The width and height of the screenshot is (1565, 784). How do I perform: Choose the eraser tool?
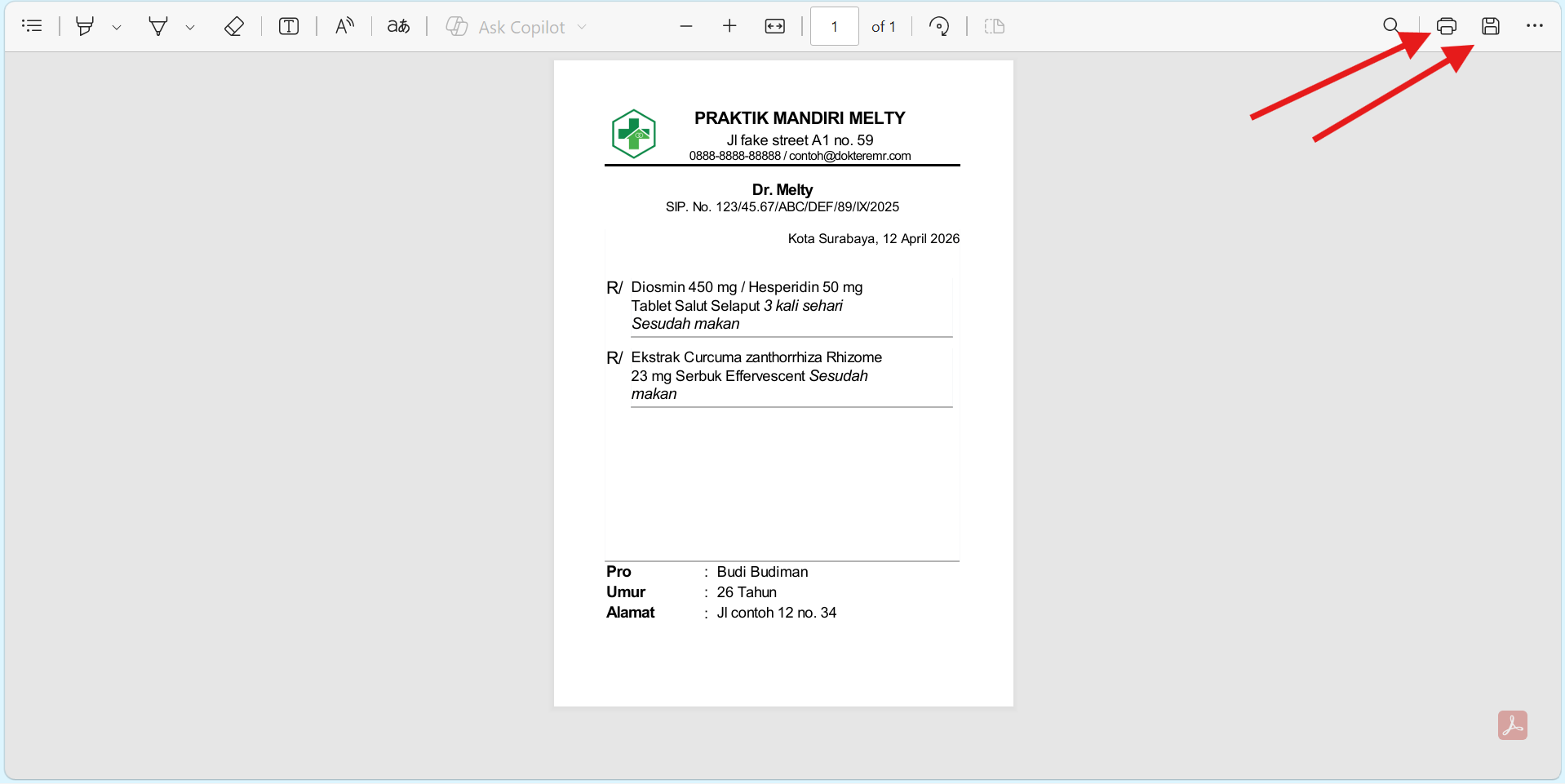[x=234, y=26]
